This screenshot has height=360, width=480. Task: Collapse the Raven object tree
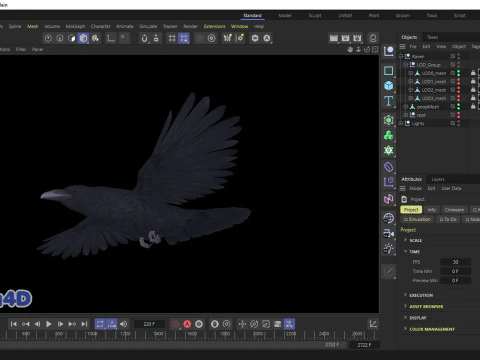click(401, 56)
